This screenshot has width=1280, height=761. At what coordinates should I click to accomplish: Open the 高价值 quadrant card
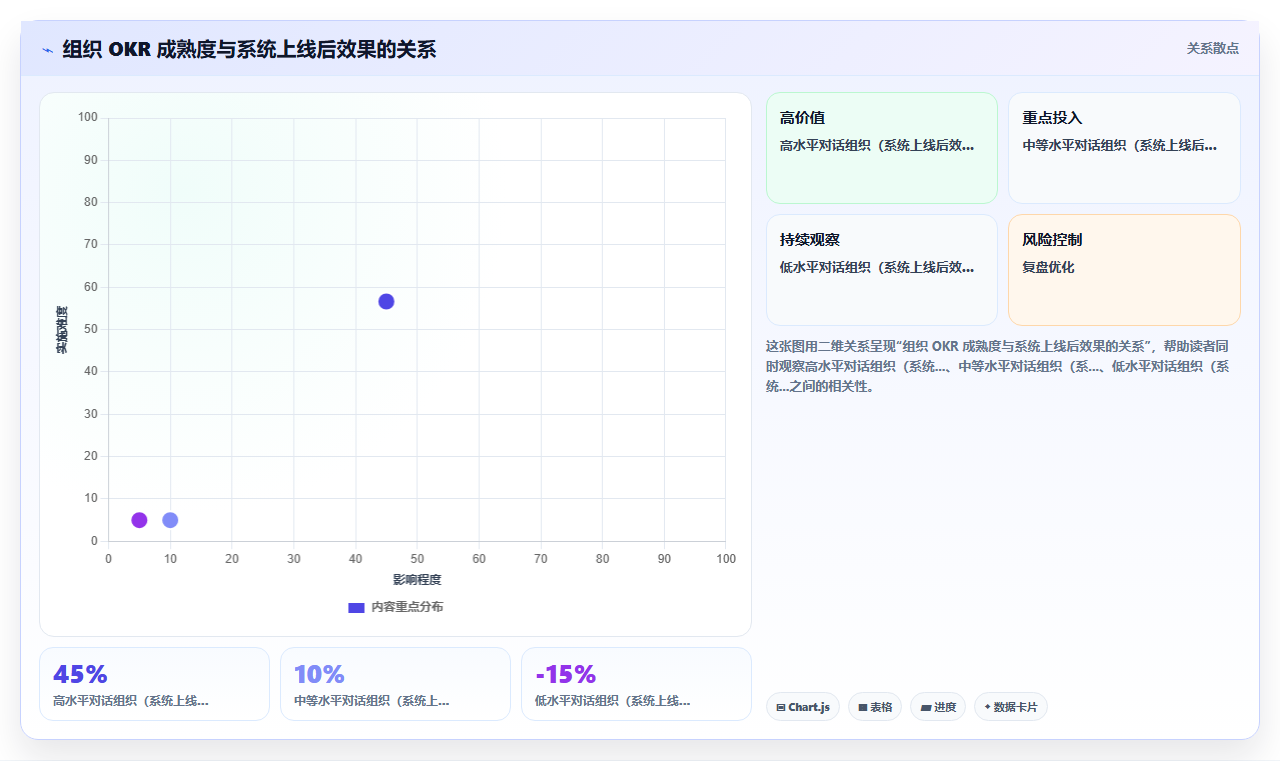click(x=882, y=148)
